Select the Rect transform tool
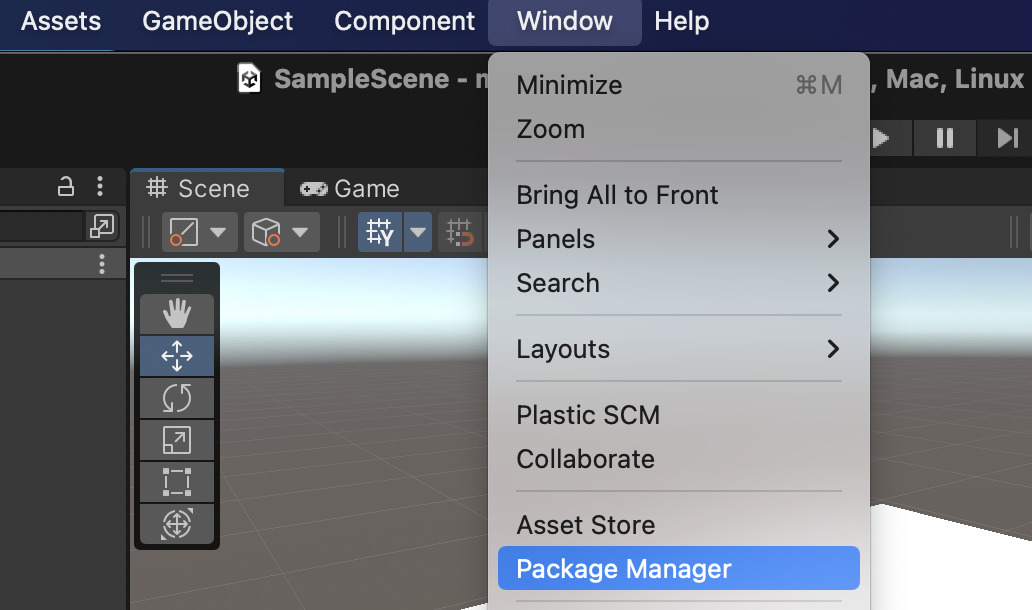1032x610 pixels. coord(176,481)
